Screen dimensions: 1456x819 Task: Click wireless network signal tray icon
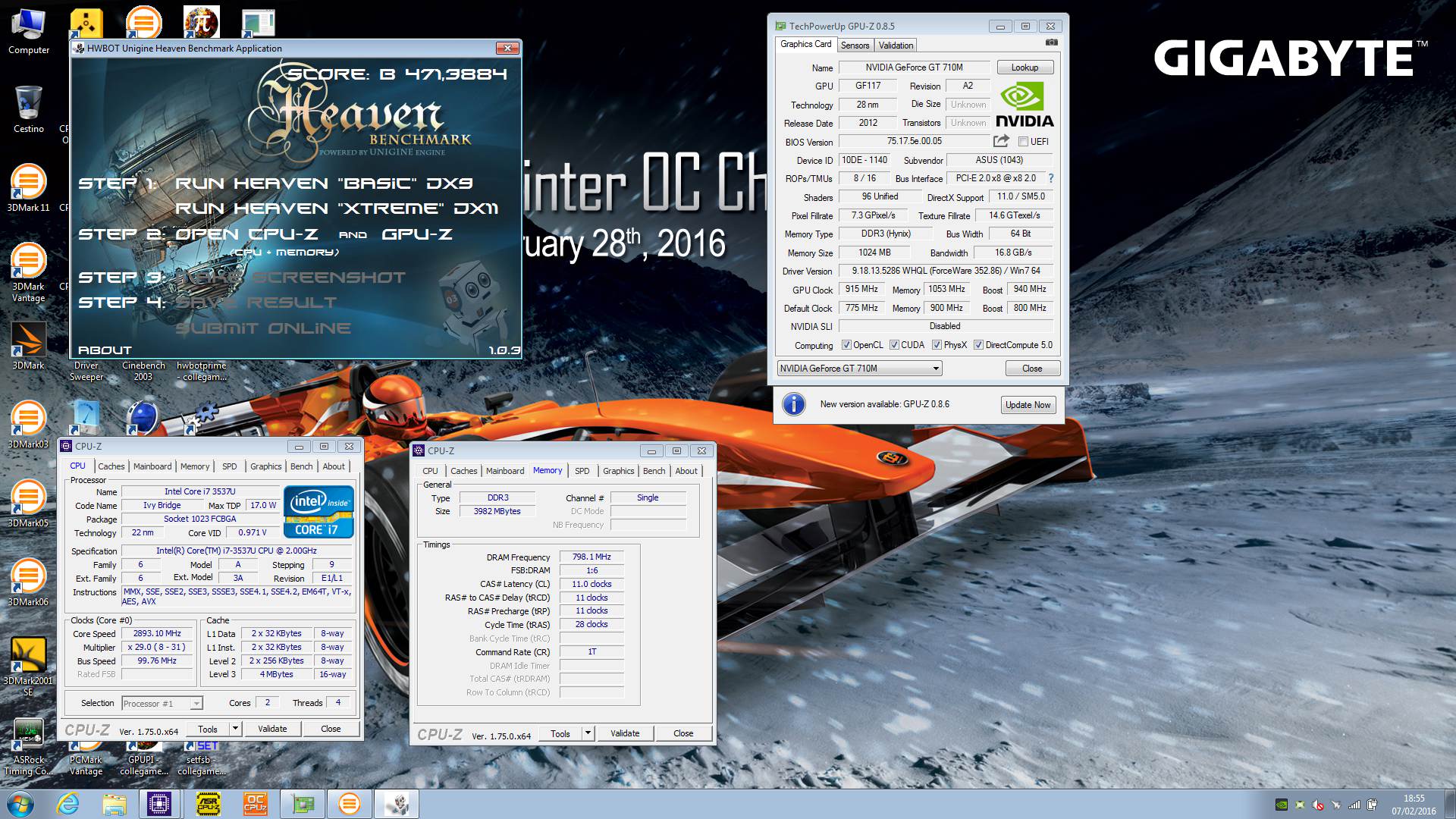(x=1354, y=805)
